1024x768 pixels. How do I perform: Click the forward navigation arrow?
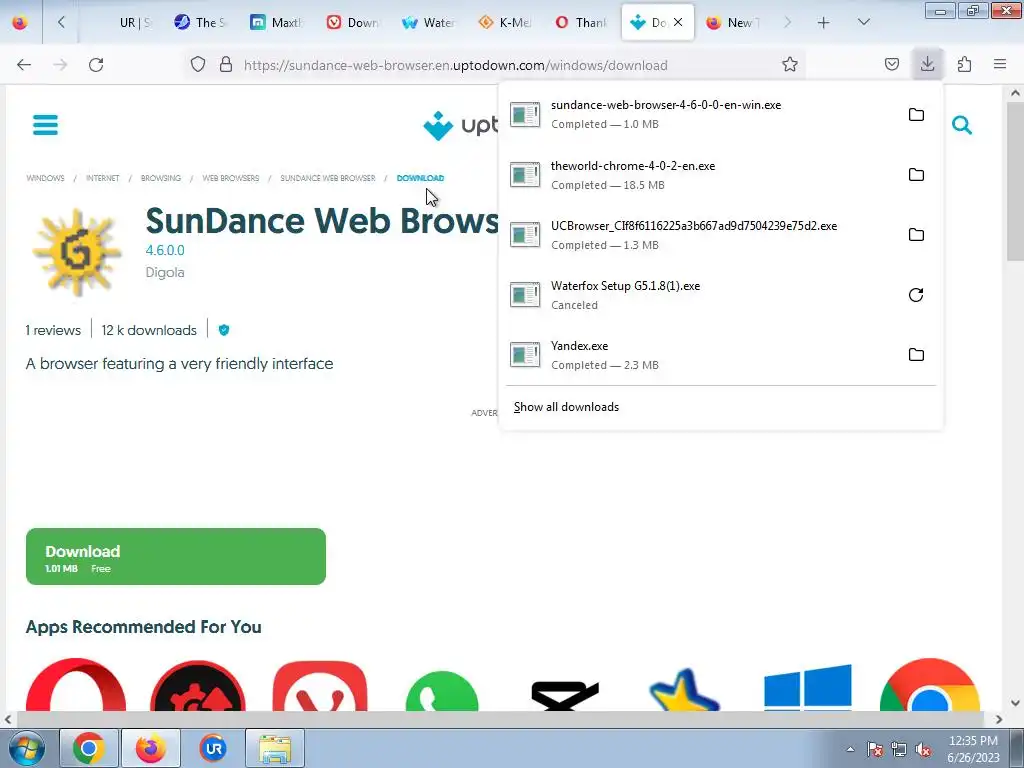pos(60,65)
